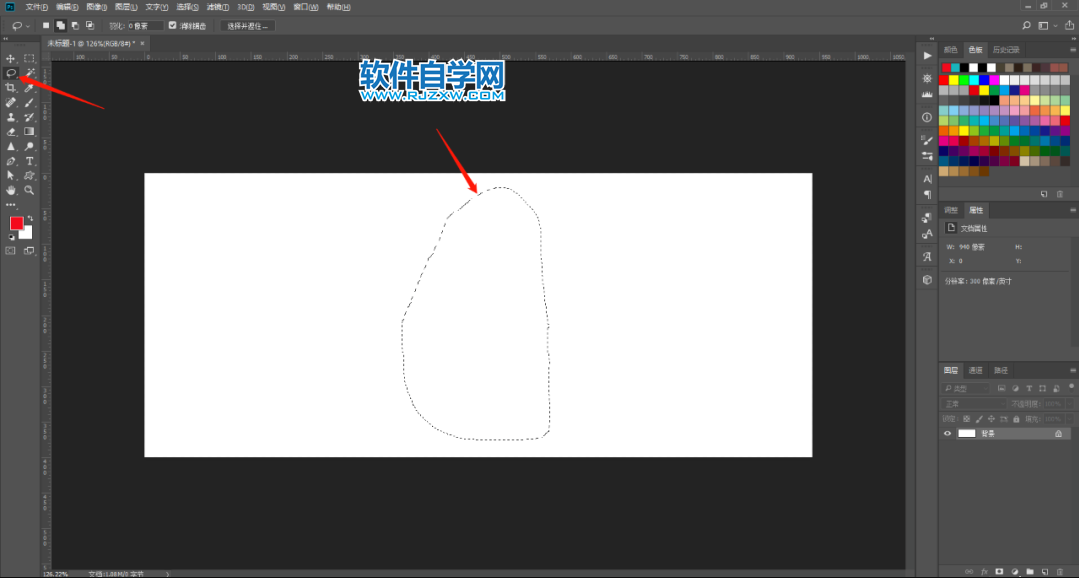Select the Horizontal Type tool
The image size is (1079, 578).
(x=30, y=161)
